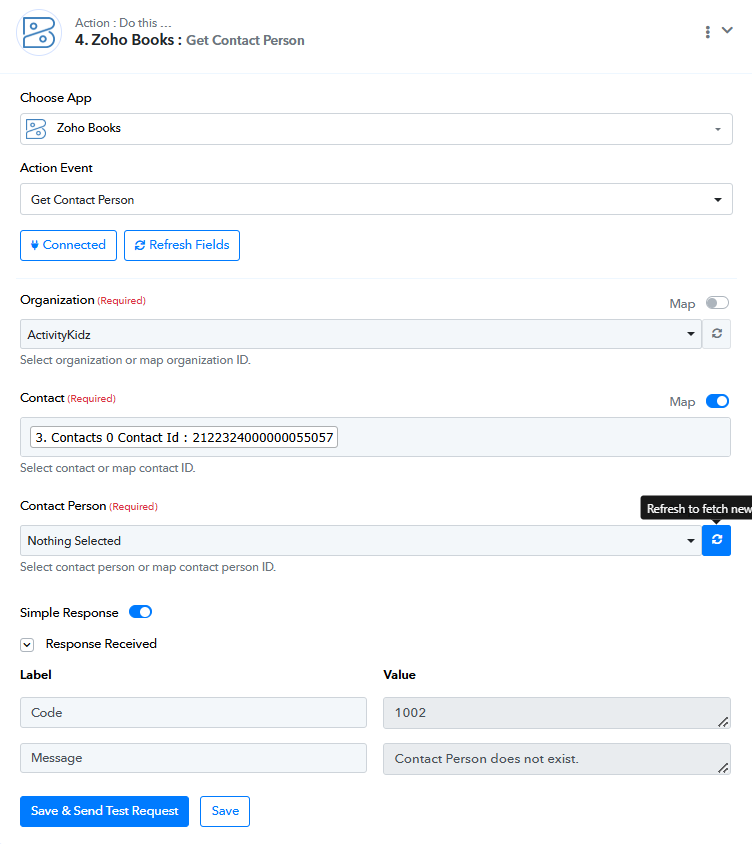Click the Refresh Fields button
The height and width of the screenshot is (844, 752).
click(x=181, y=245)
